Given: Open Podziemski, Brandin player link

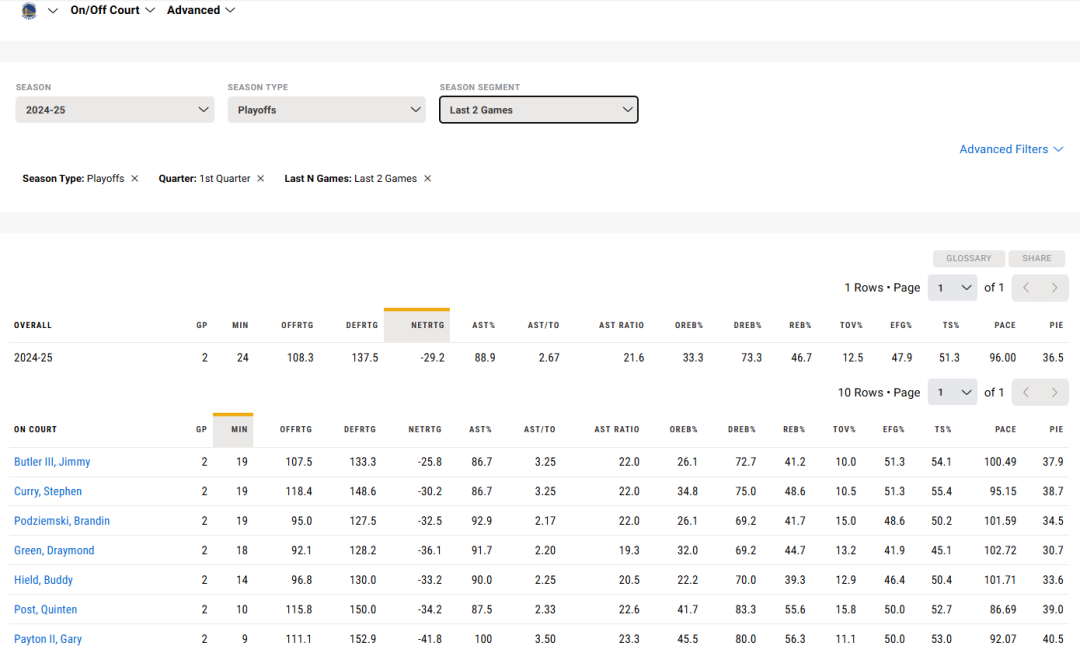Looking at the screenshot, I should 62,521.
